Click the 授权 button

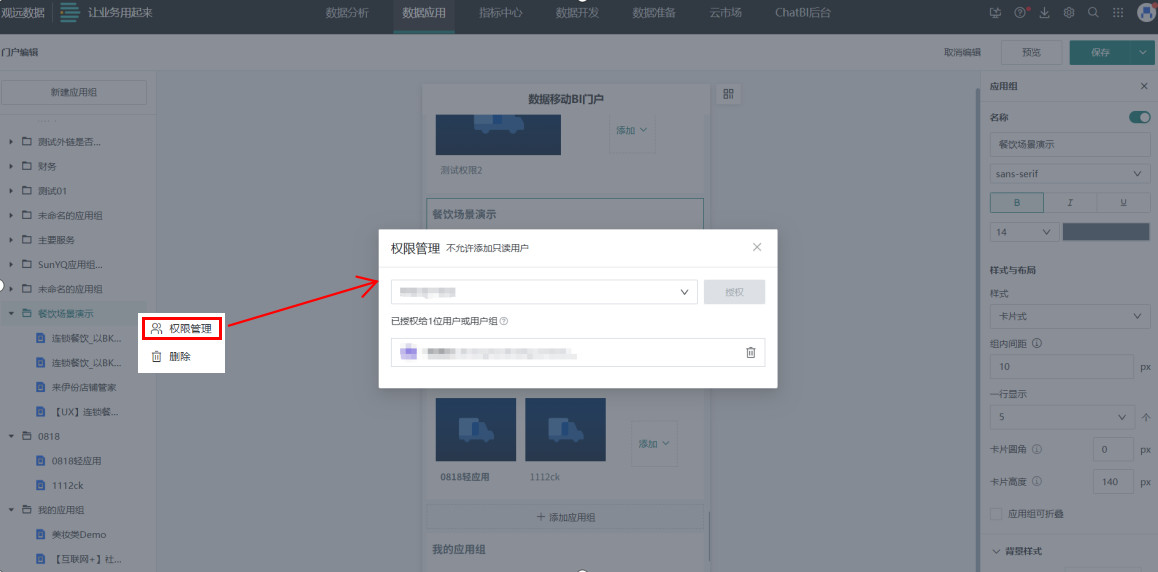coord(734,292)
